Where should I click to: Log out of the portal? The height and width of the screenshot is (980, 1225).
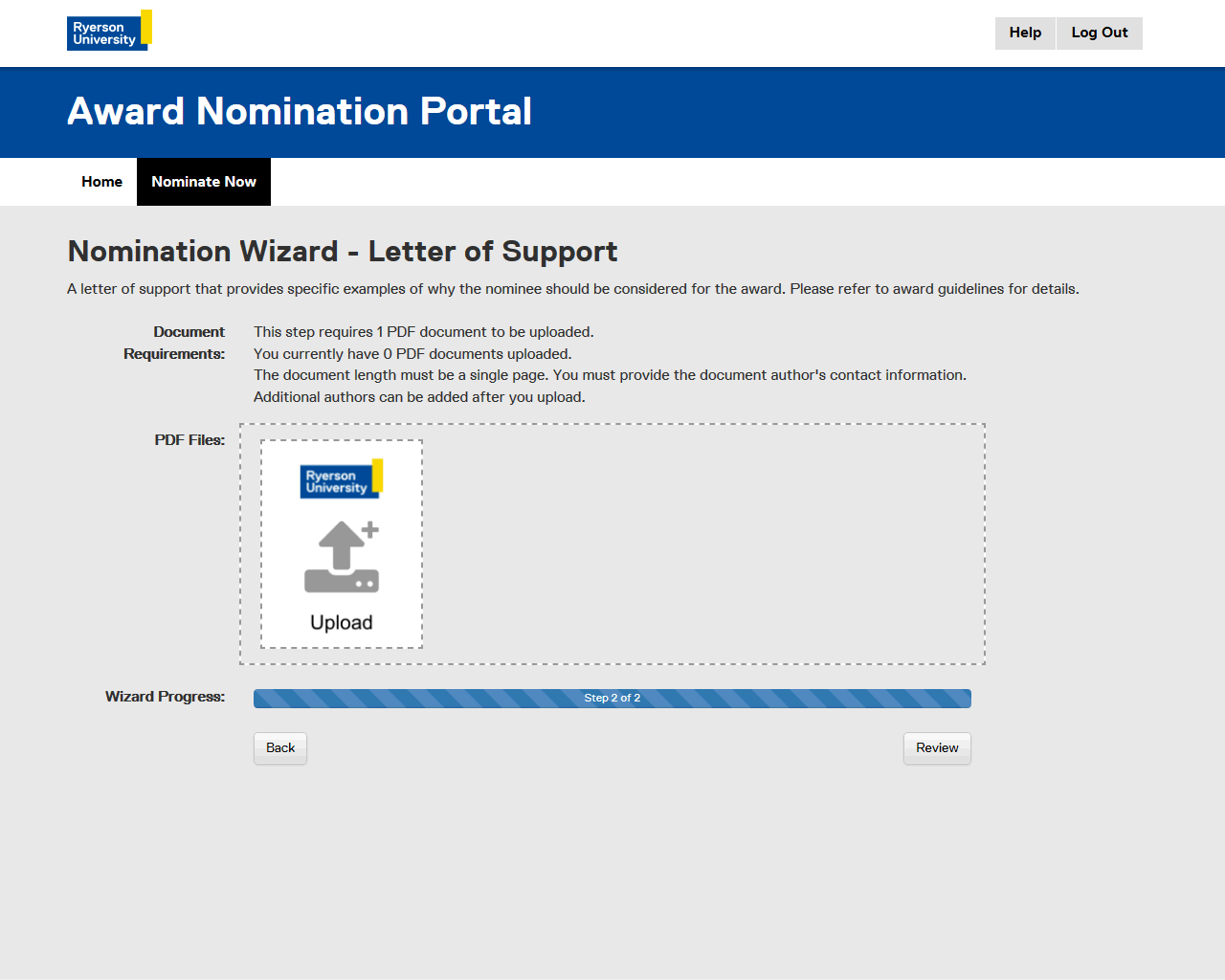coord(1099,33)
